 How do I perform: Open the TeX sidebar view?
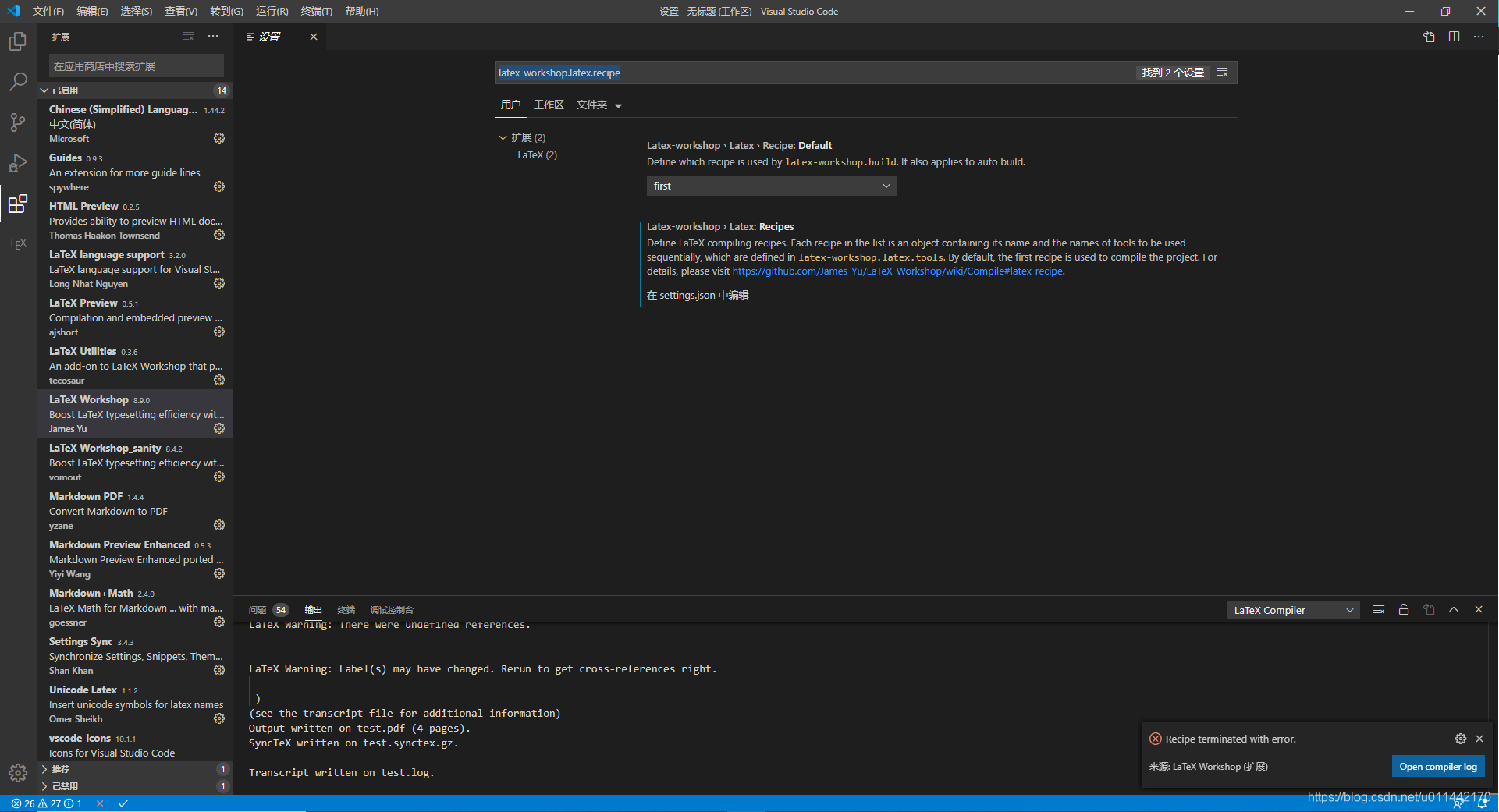coord(17,244)
